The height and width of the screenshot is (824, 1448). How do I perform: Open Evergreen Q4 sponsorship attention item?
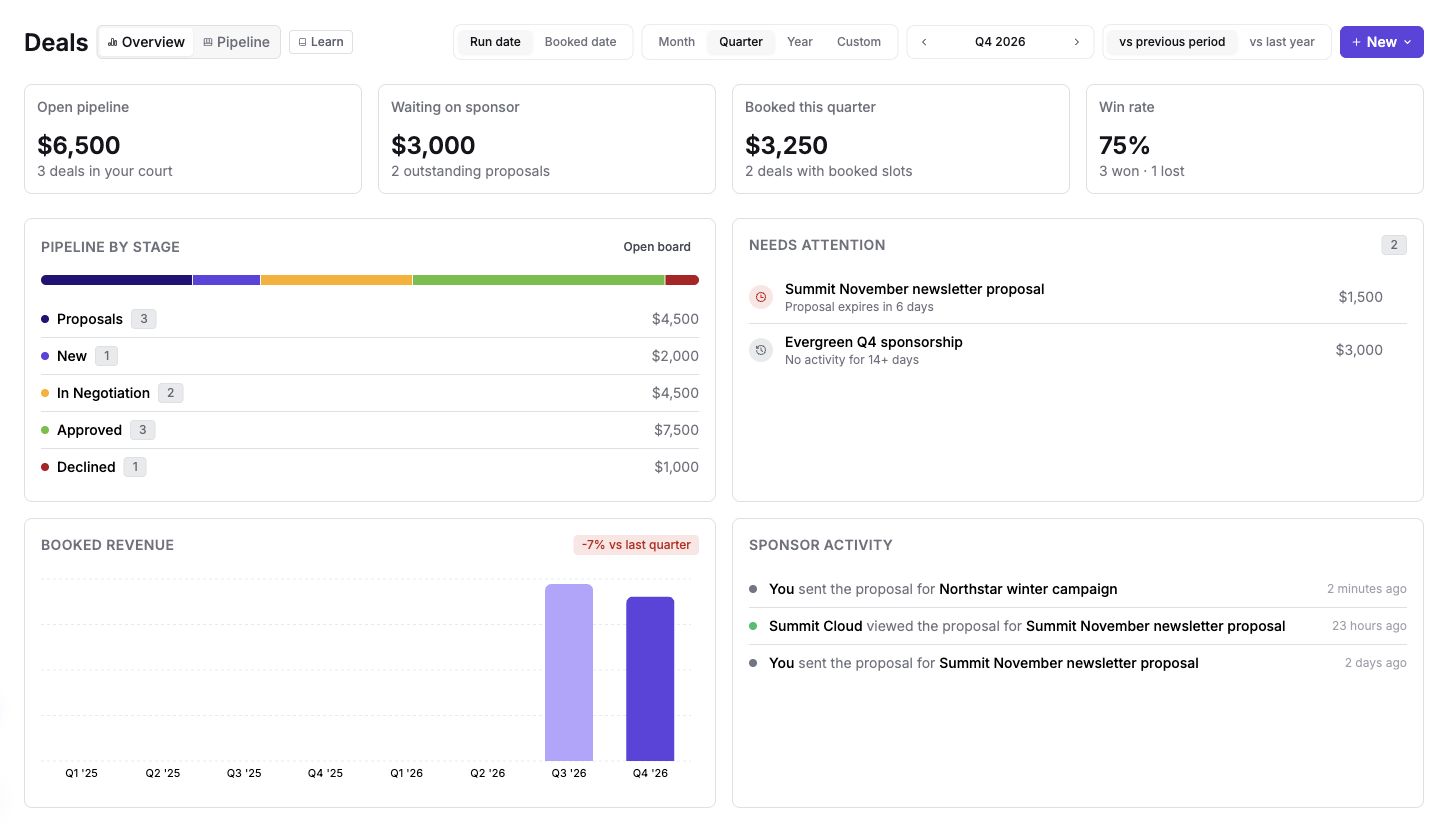[1078, 350]
